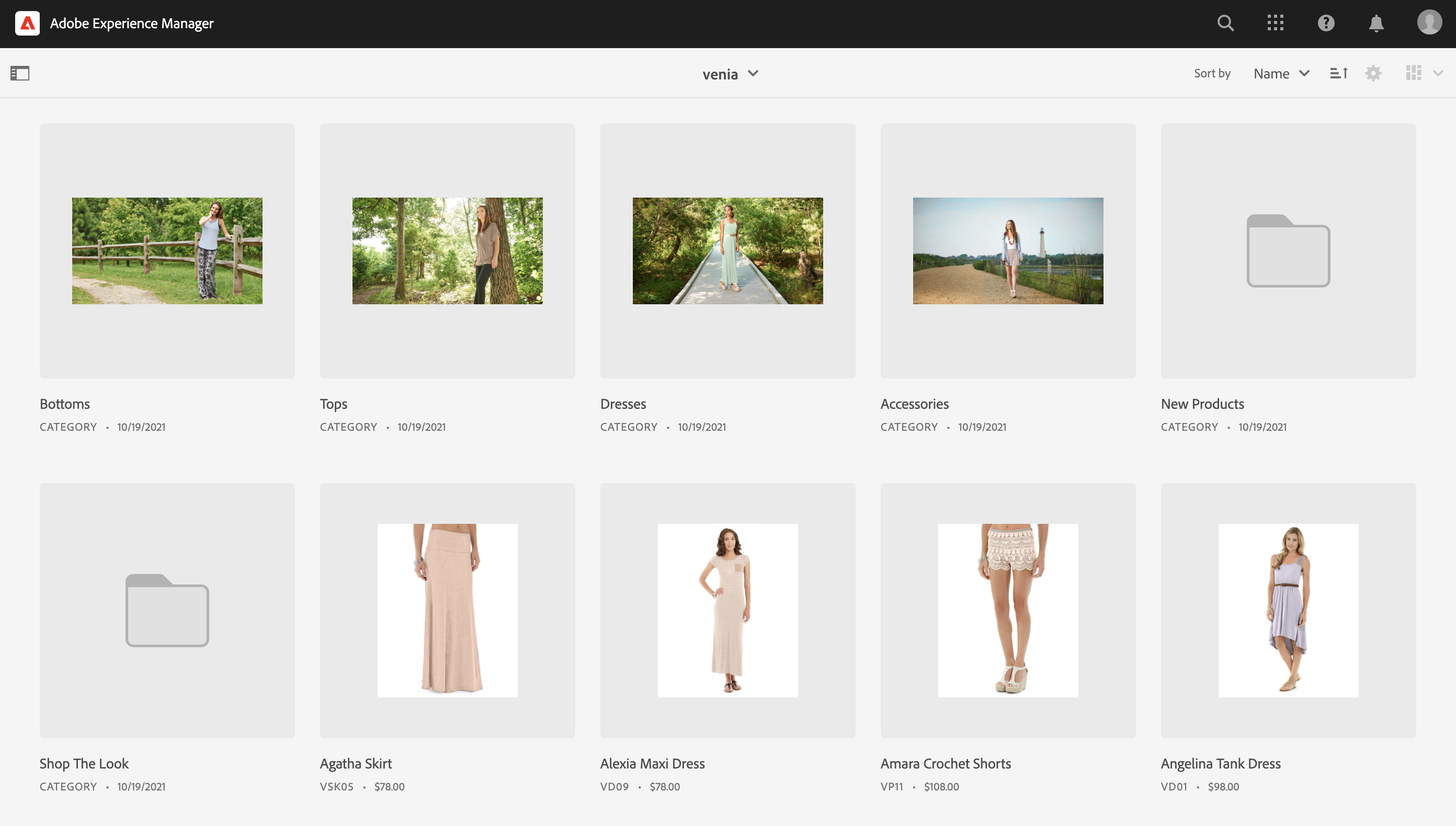The width and height of the screenshot is (1456, 826).
Task: Open the Shop The Look folder
Action: (167, 611)
